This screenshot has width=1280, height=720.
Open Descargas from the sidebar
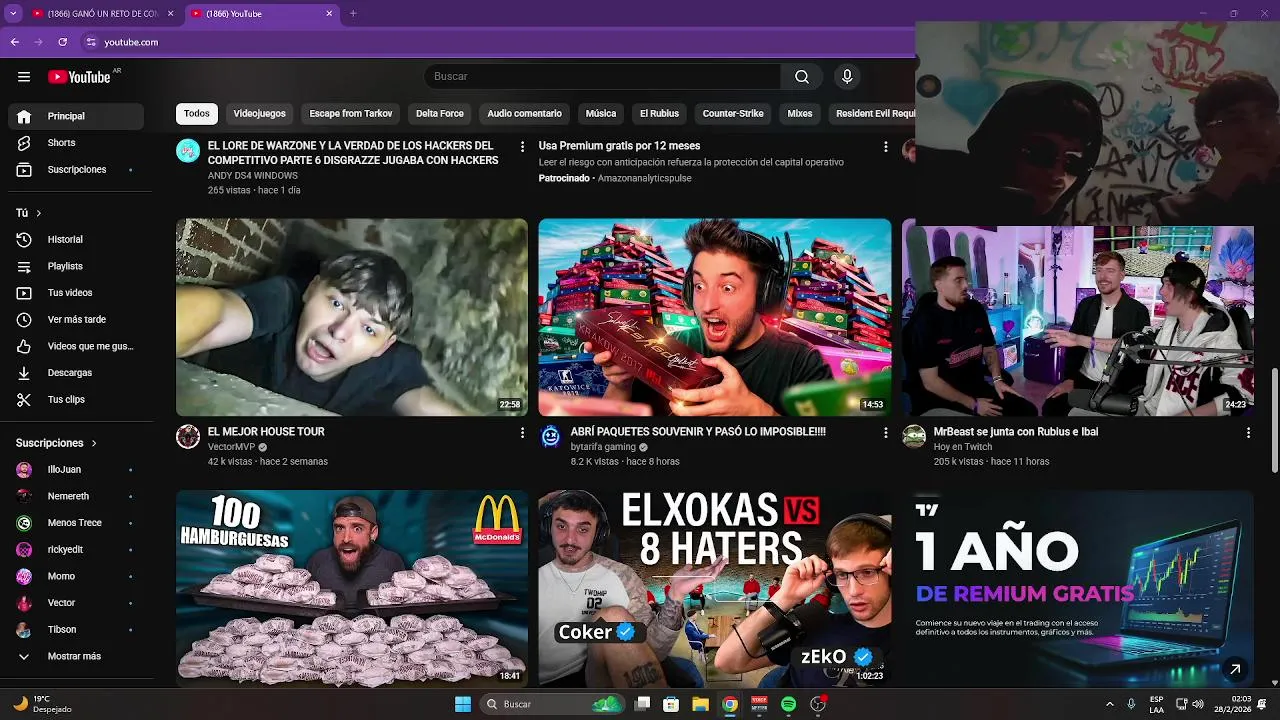tap(76, 373)
